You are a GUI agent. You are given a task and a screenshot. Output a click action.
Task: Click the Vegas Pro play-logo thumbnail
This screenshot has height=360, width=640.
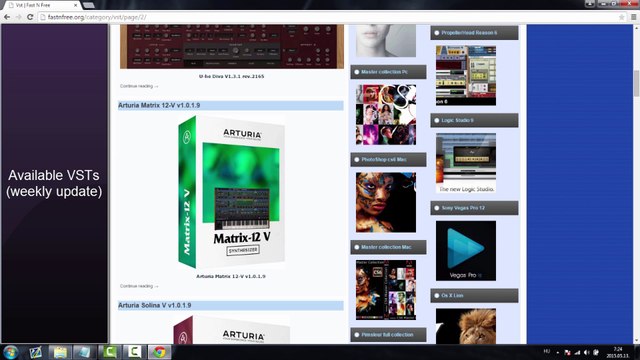(466, 251)
